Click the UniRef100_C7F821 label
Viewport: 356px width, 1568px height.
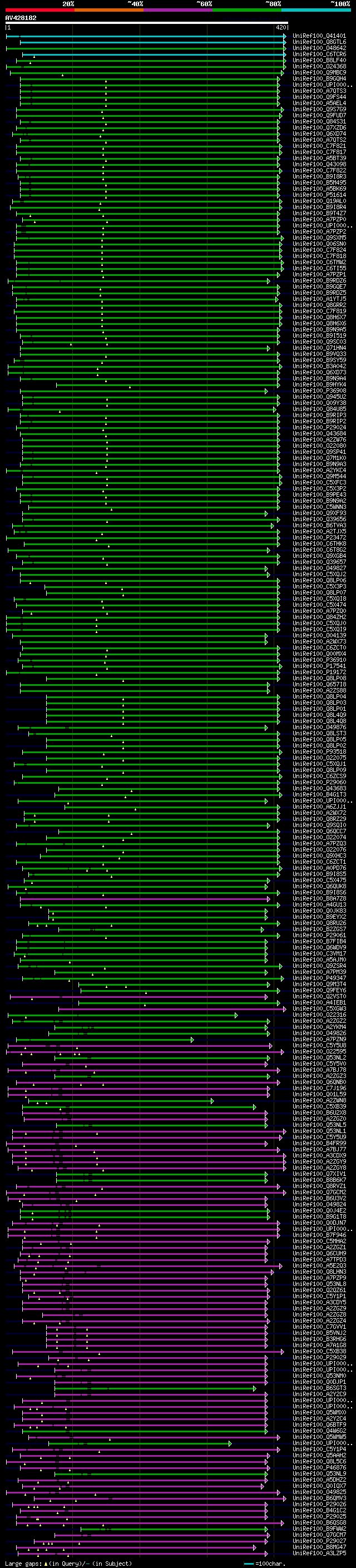pyautogui.click(x=319, y=146)
